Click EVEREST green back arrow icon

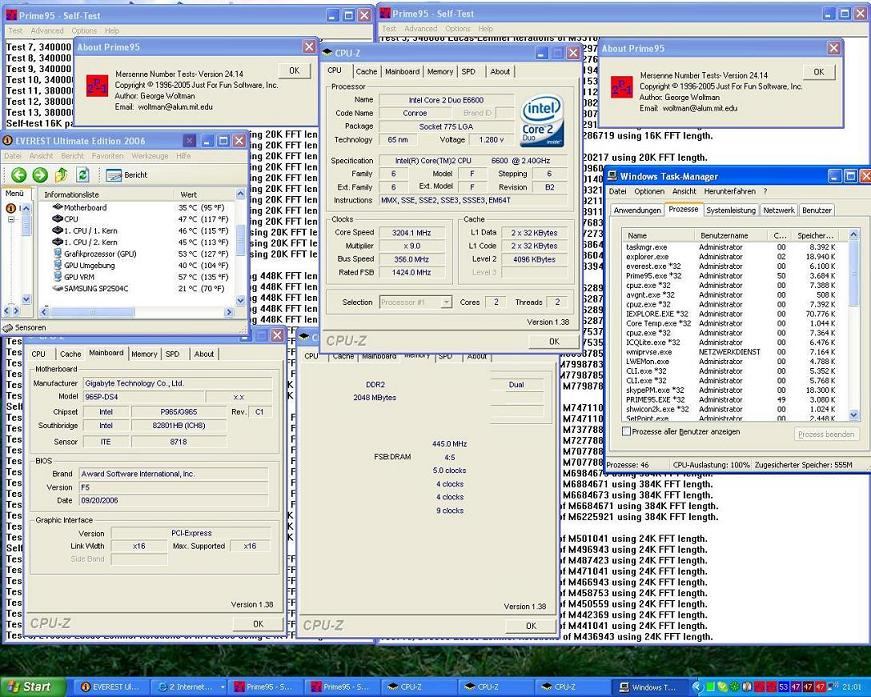[x=19, y=175]
